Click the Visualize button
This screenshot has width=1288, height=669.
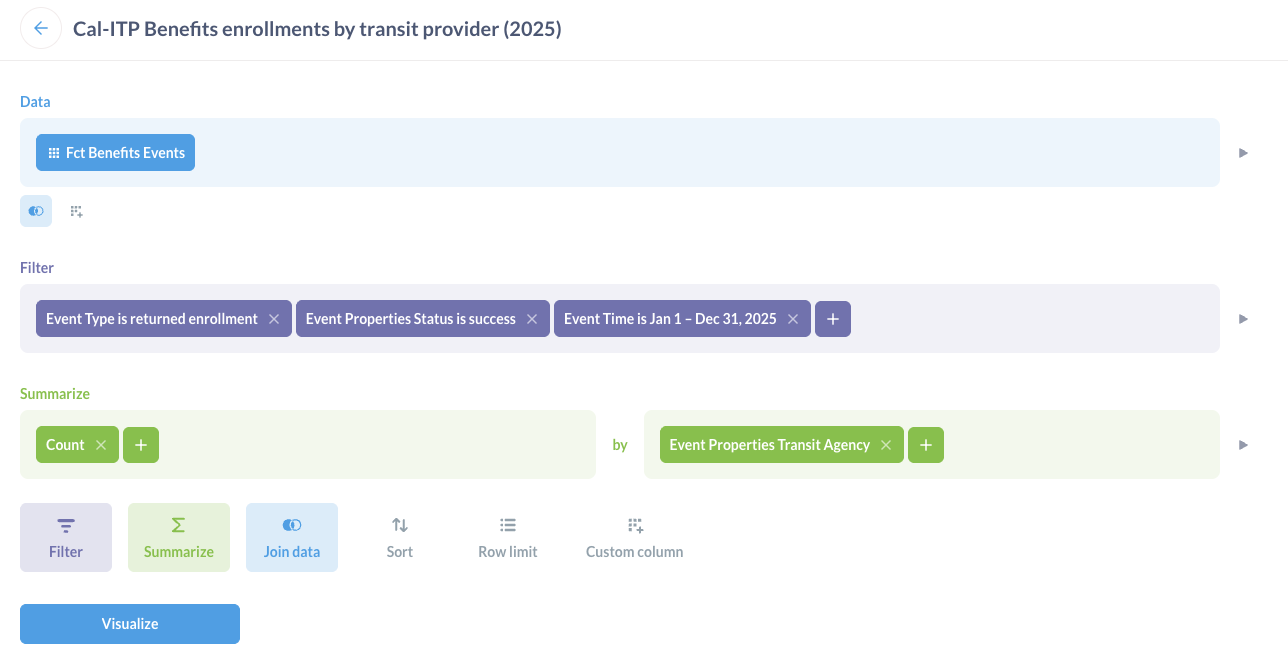click(x=129, y=623)
